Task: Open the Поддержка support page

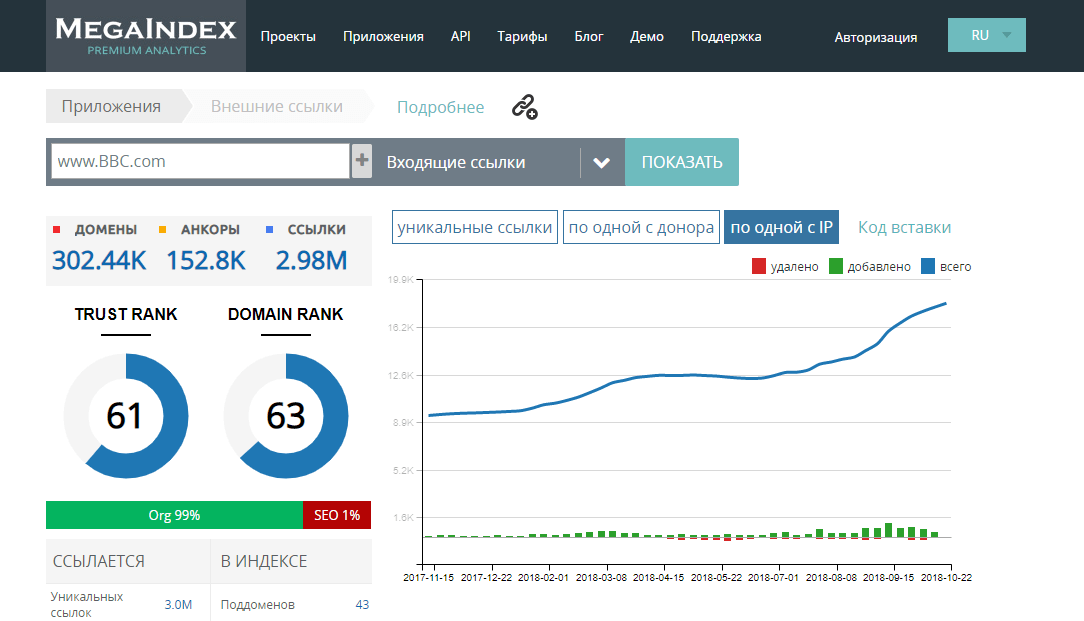Action: click(727, 37)
